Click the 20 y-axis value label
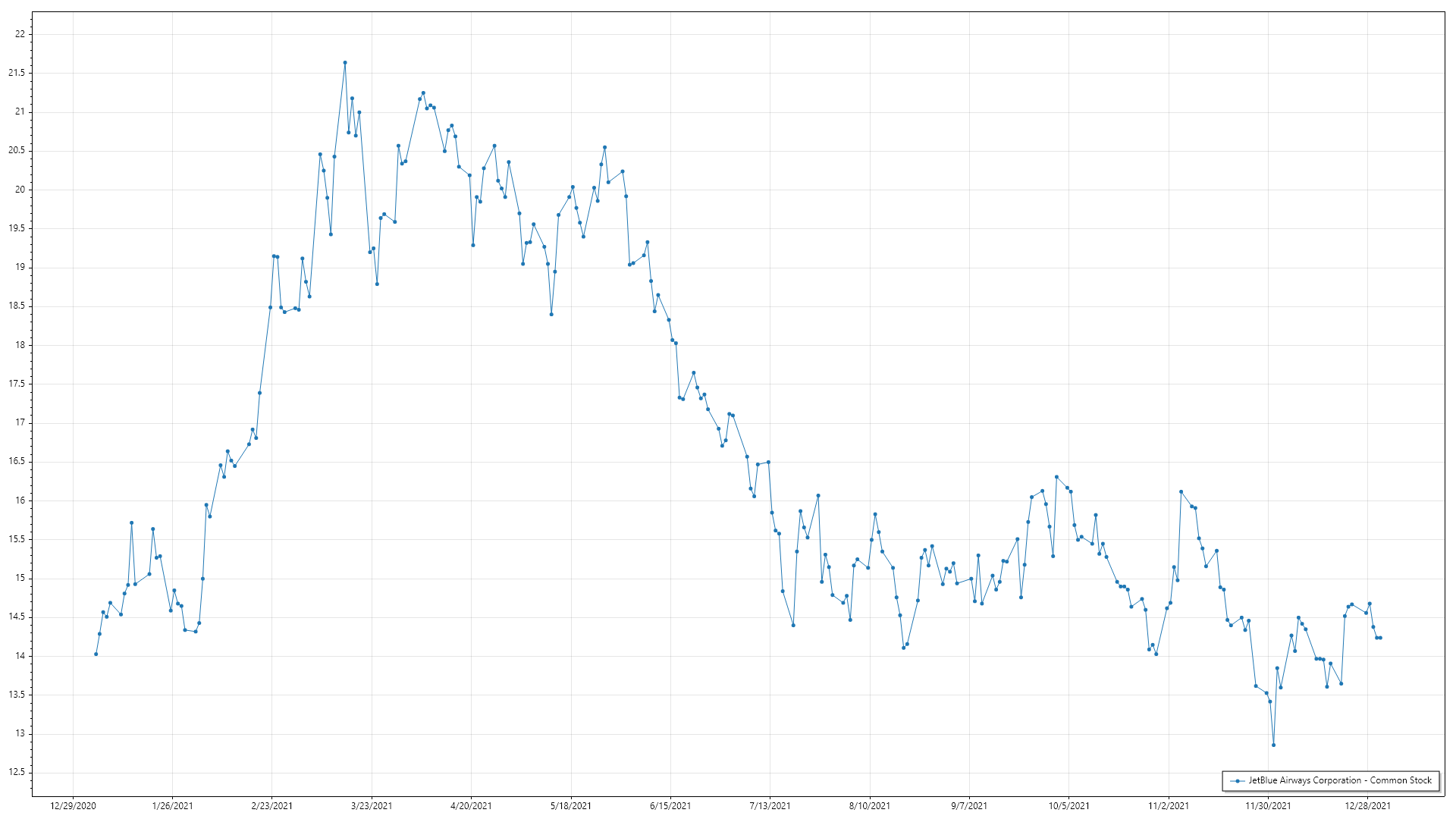Viewport: 1456px width, 819px height. (x=20, y=190)
